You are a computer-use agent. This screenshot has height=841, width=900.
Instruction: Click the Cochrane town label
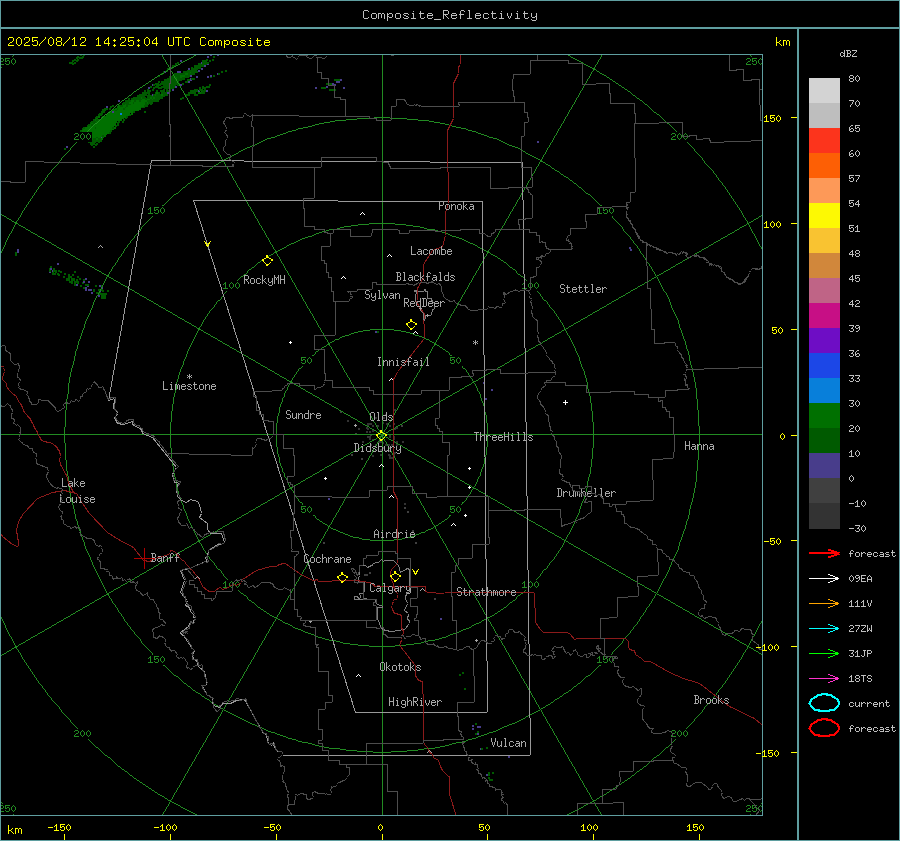tap(327, 559)
